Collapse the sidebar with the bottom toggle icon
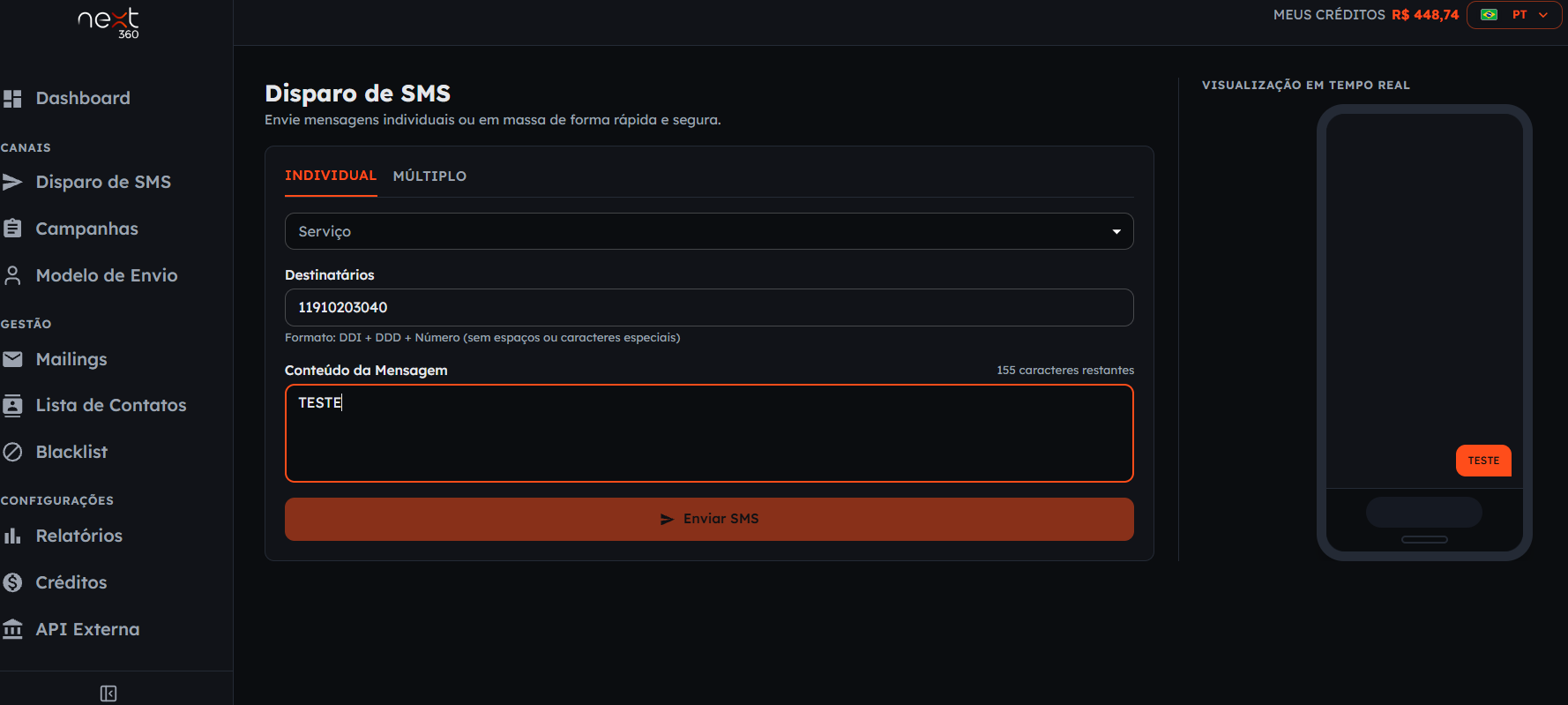Image resolution: width=1568 pixels, height=705 pixels. point(108,694)
